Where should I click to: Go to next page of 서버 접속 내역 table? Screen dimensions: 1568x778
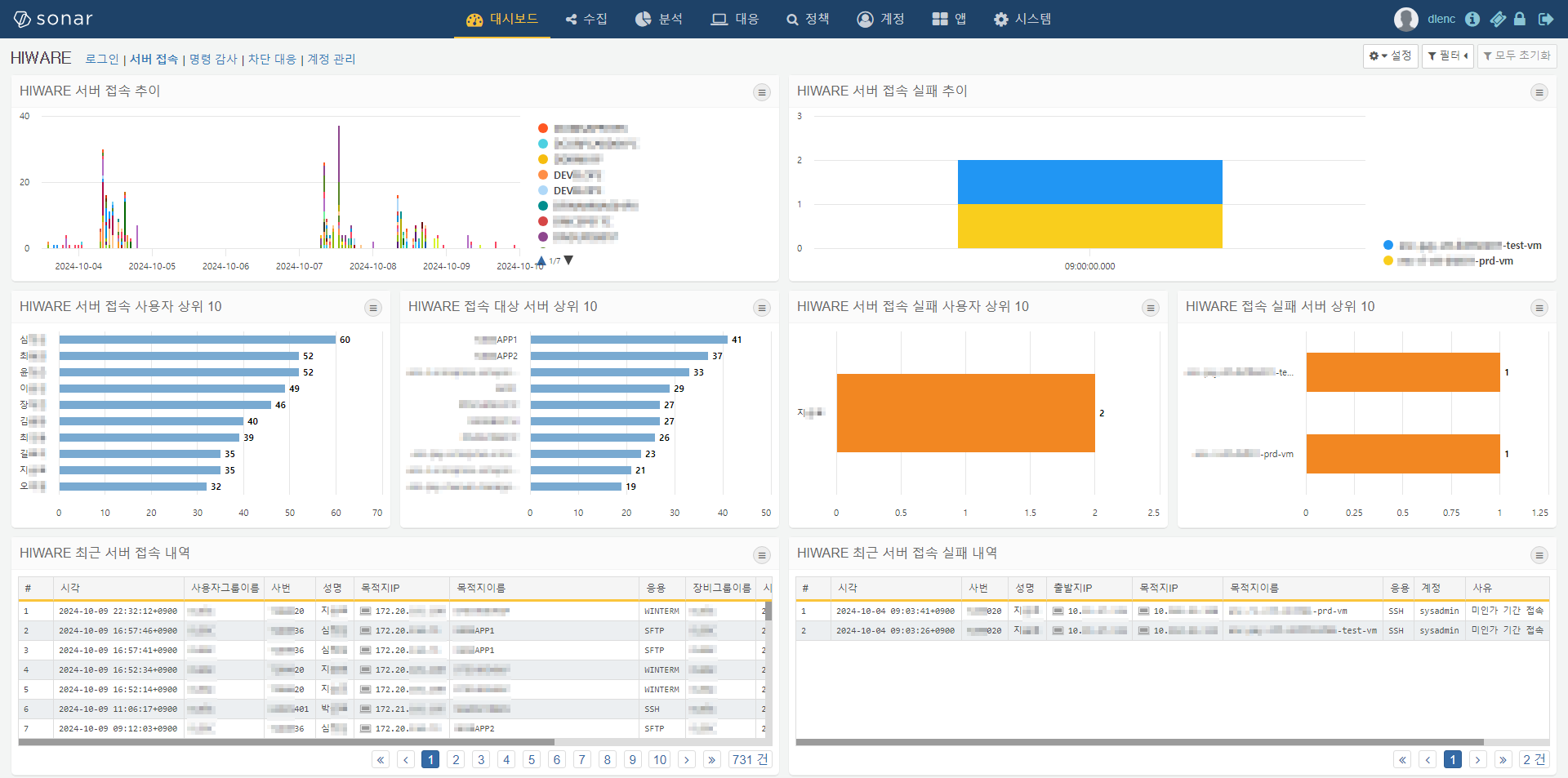pyautogui.click(x=687, y=759)
